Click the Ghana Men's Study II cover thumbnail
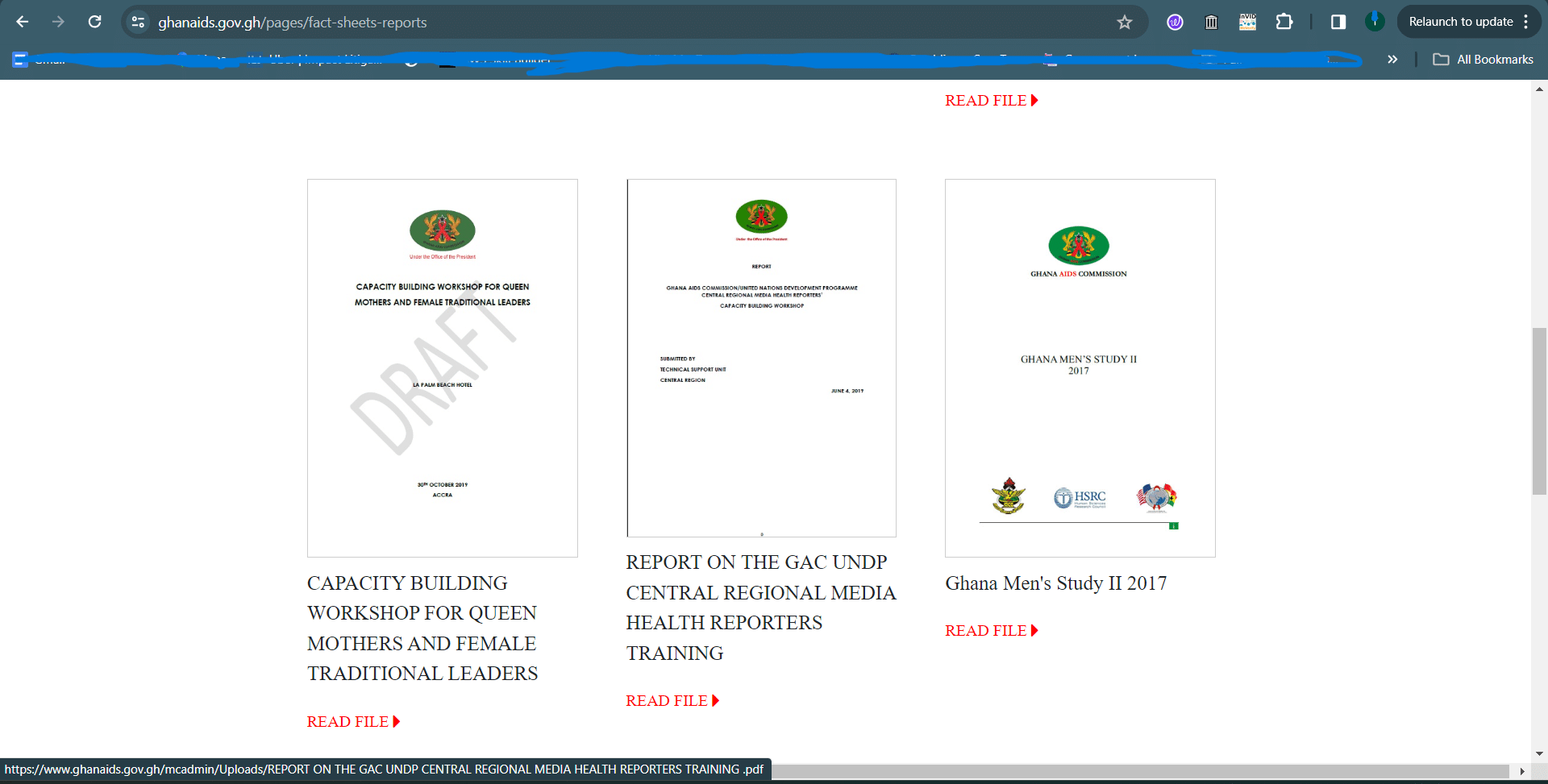The width and height of the screenshot is (1548, 784). pyautogui.click(x=1080, y=367)
